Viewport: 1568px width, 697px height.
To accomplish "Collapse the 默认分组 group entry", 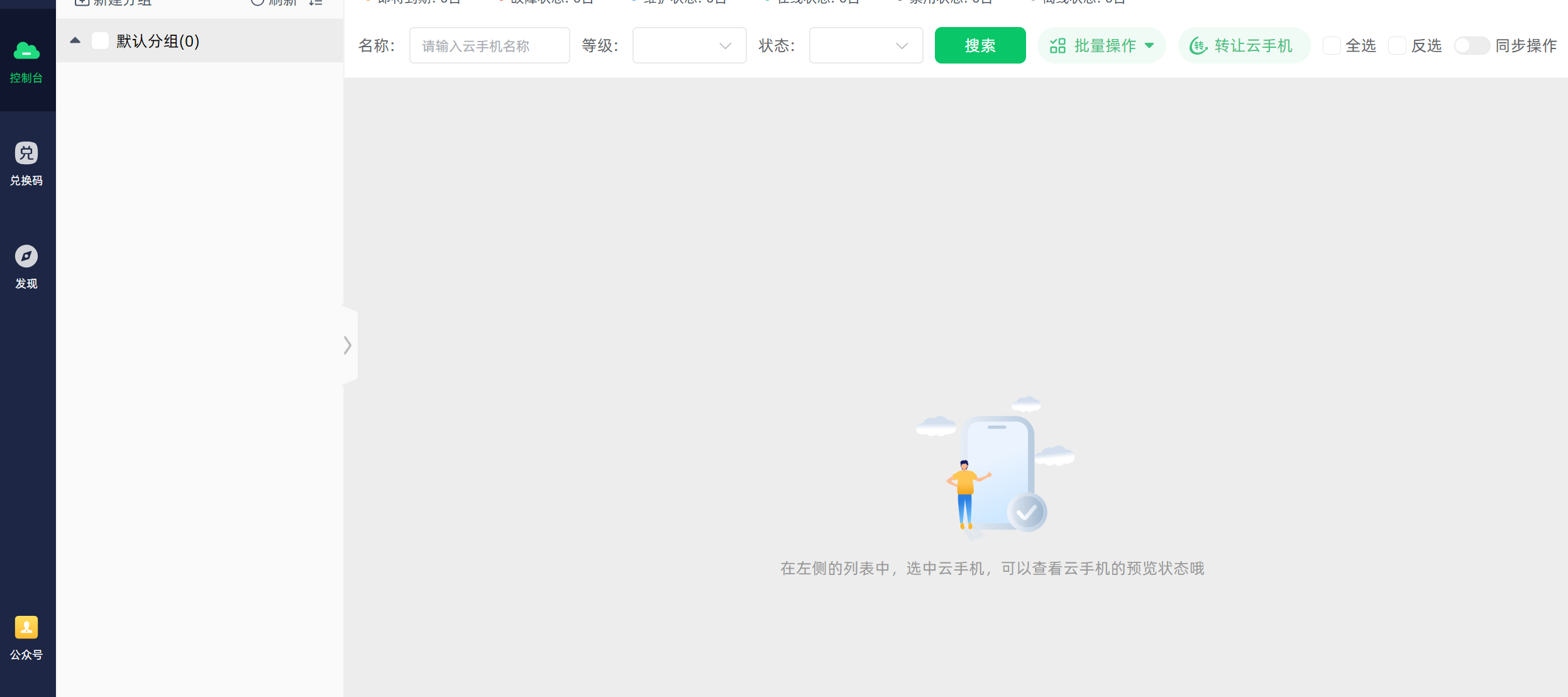I will coord(75,39).
